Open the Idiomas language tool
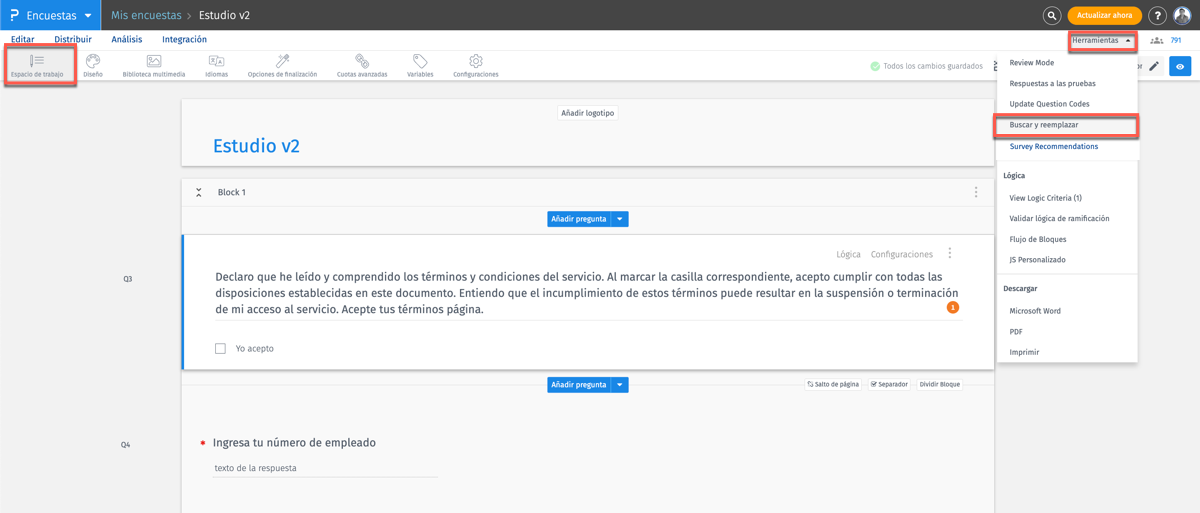Image resolution: width=1200 pixels, height=513 pixels. [216, 66]
